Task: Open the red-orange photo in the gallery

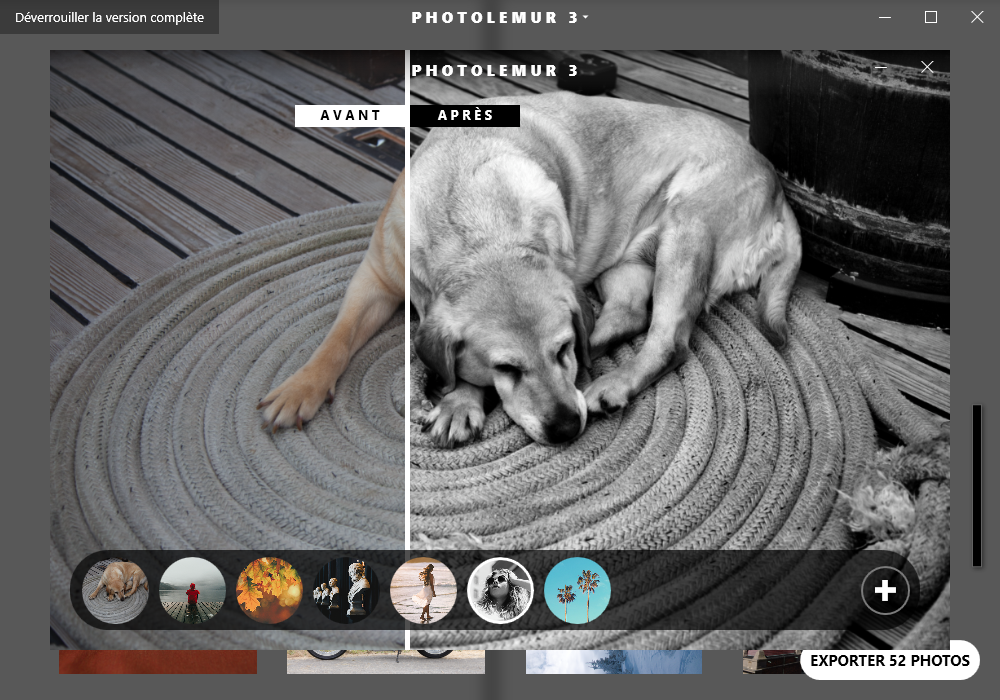Action: [x=158, y=662]
